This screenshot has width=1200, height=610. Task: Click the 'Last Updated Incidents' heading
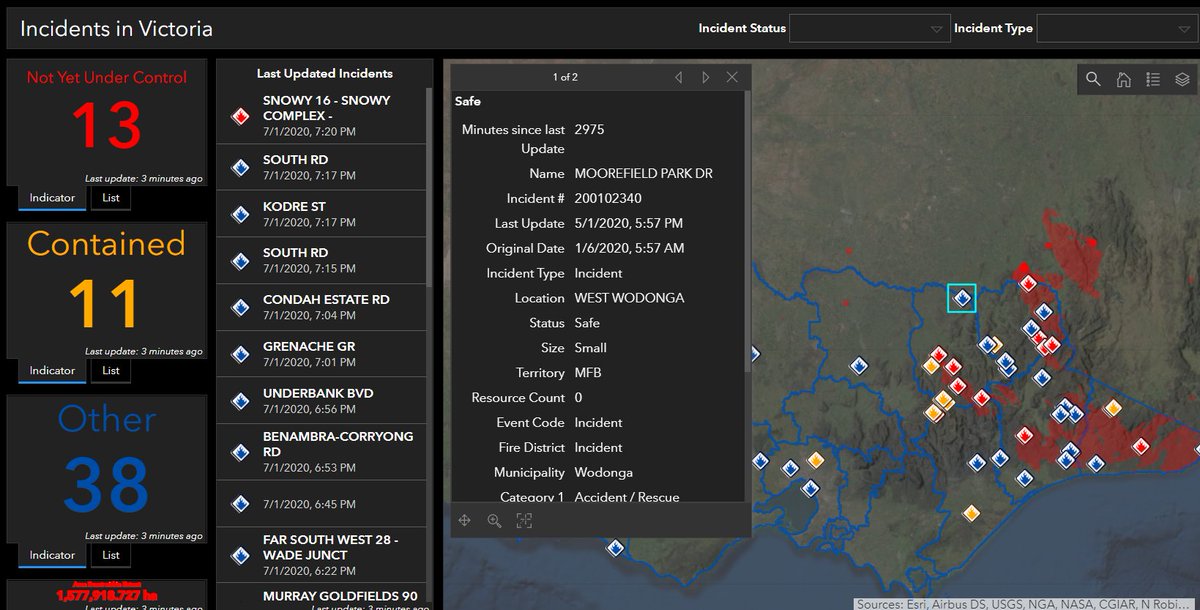[325, 73]
